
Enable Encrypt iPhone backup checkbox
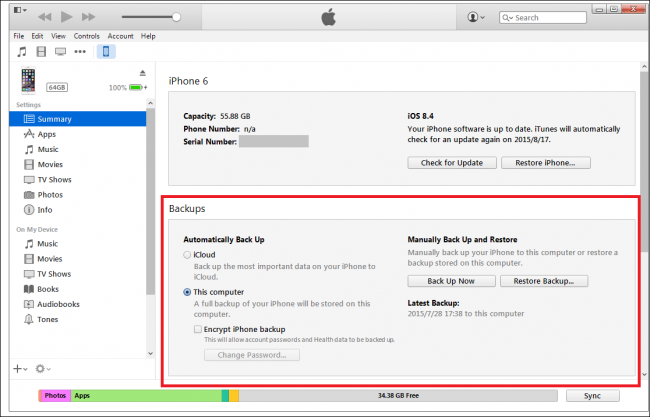click(198, 330)
